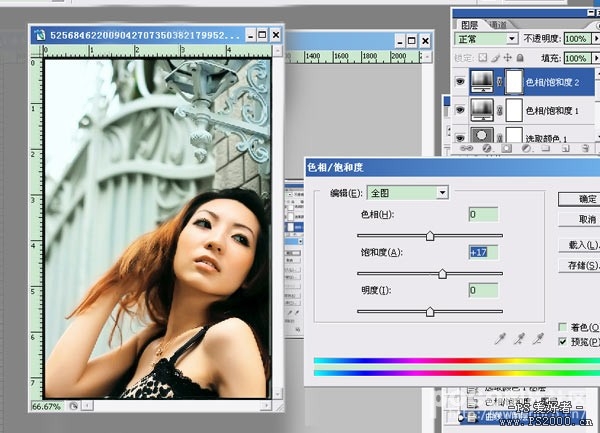Hide the 色相/饱和度 1 layer eye
This screenshot has width=600, height=433.
click(460, 110)
